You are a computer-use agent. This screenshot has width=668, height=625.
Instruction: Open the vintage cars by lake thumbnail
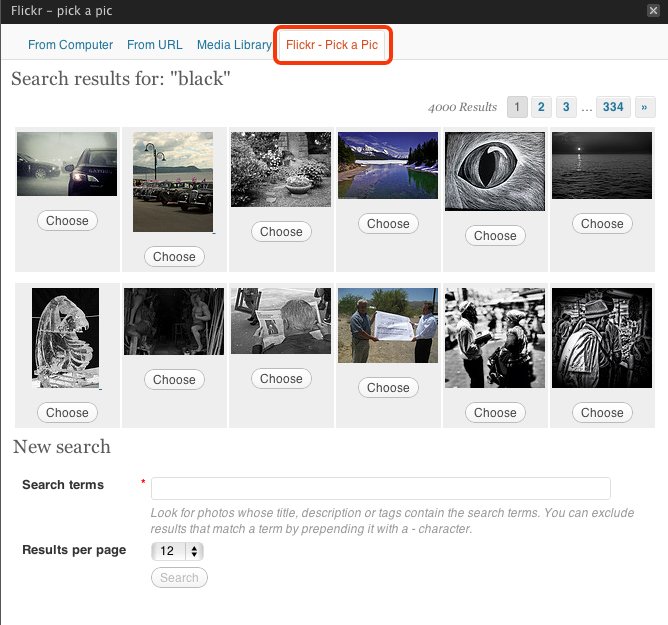point(173,182)
